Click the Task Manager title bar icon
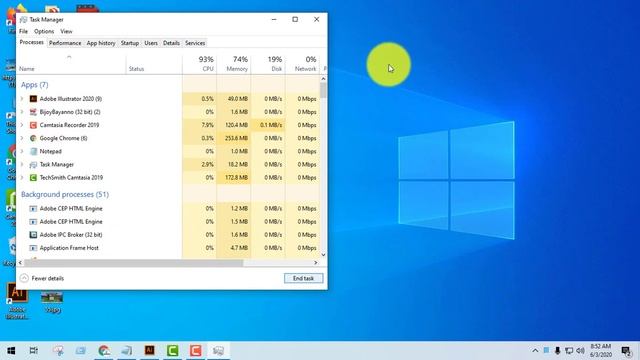This screenshot has height=360, width=640. tap(24, 20)
